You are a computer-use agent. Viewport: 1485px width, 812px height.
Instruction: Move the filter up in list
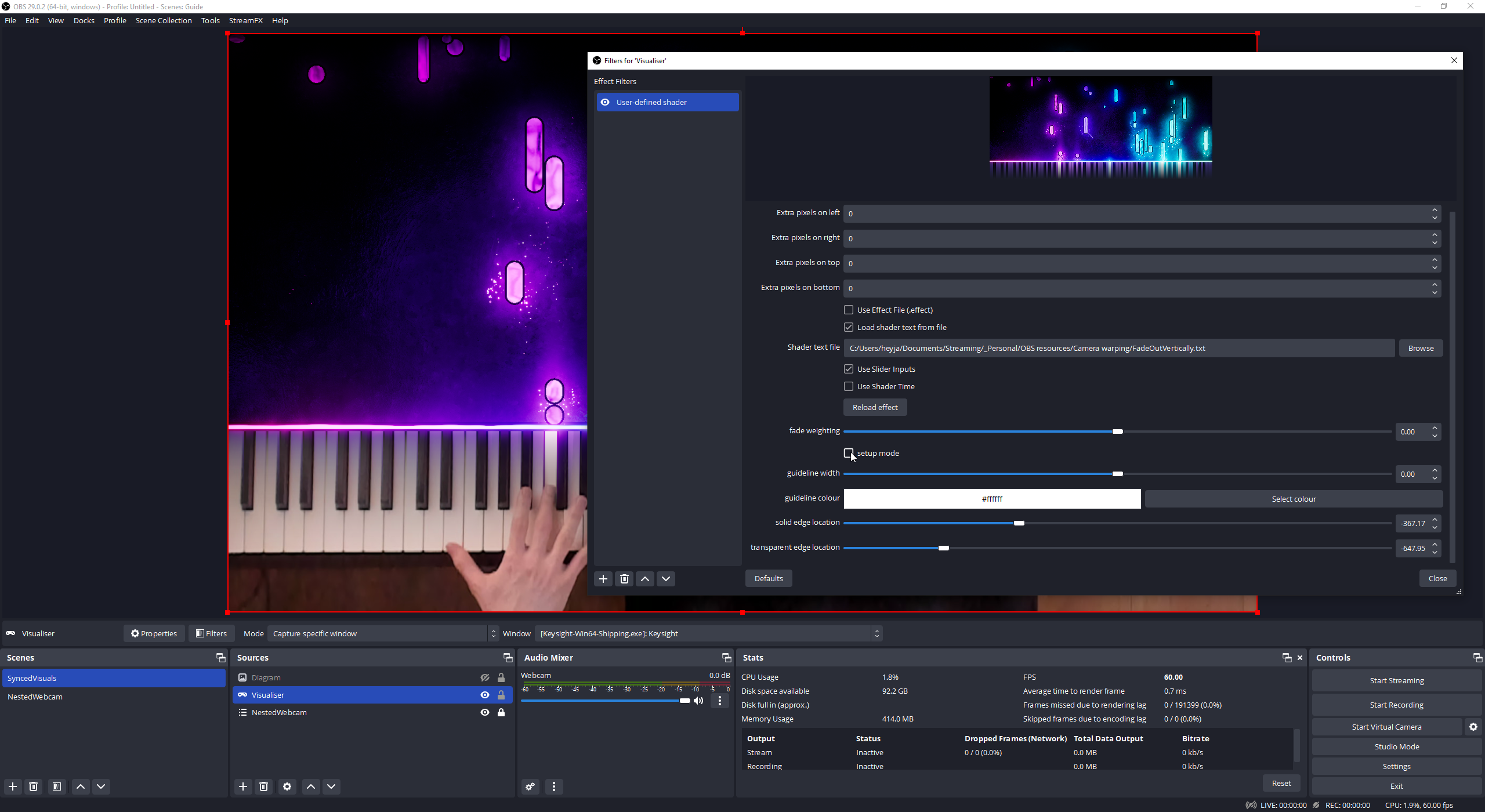(x=645, y=579)
